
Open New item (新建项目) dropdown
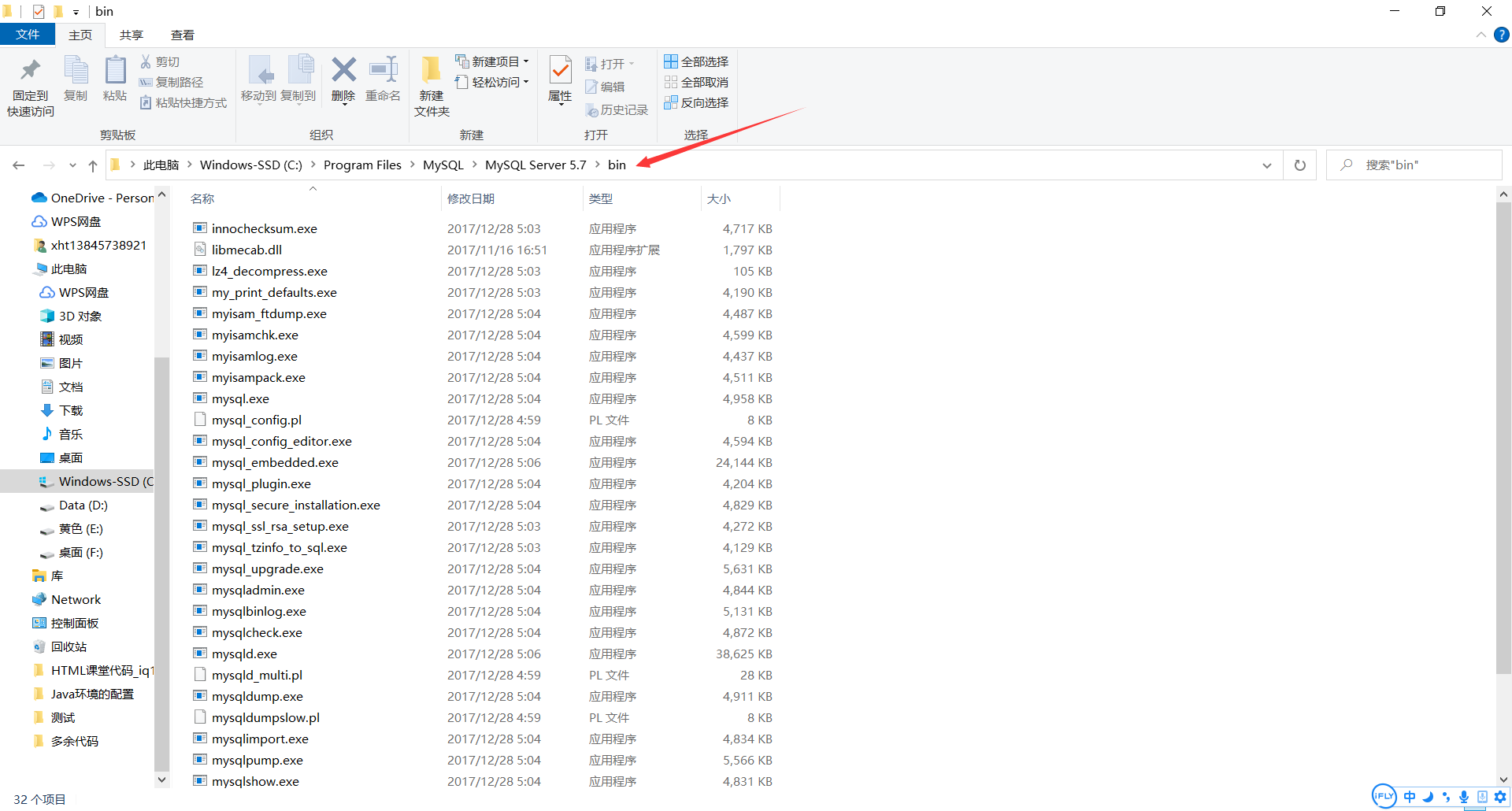tap(492, 61)
